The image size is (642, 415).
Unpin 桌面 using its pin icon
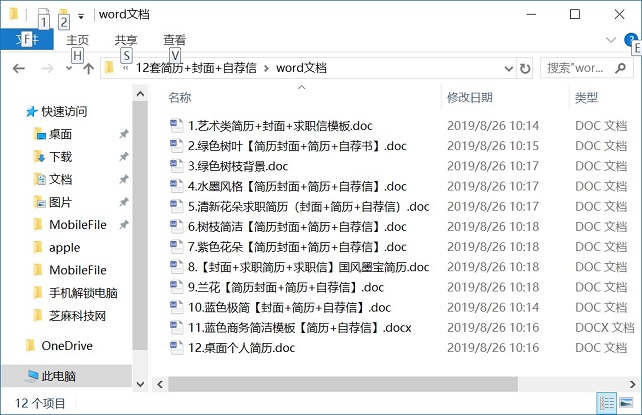(x=124, y=134)
